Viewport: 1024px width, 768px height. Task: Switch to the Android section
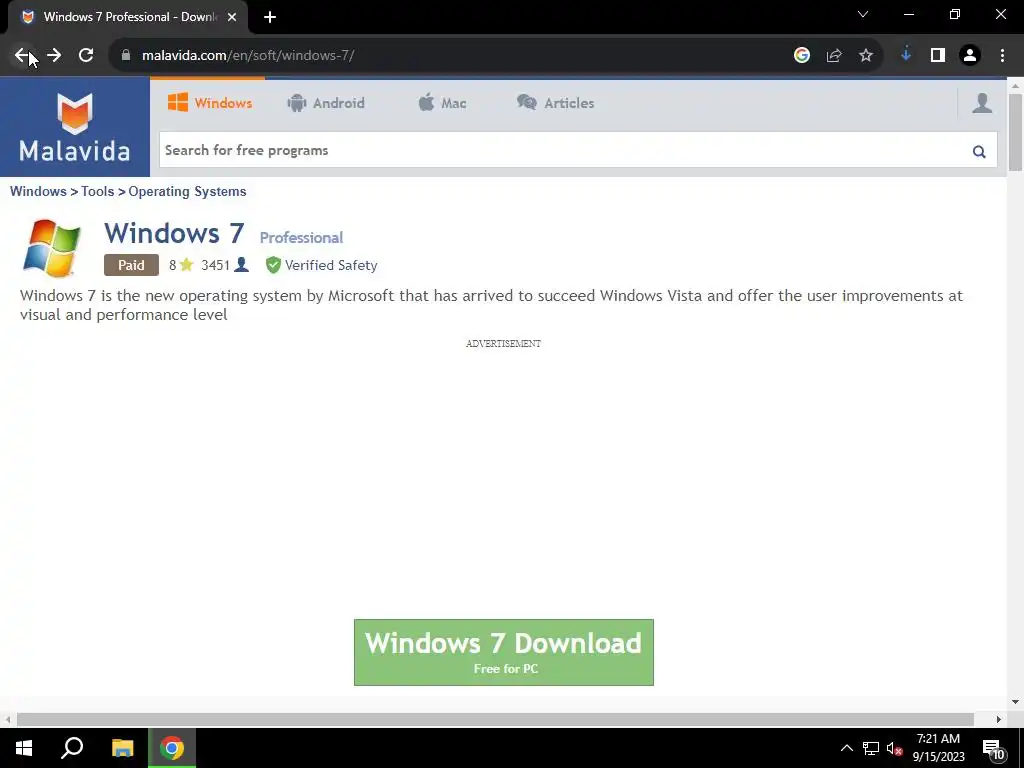[326, 103]
